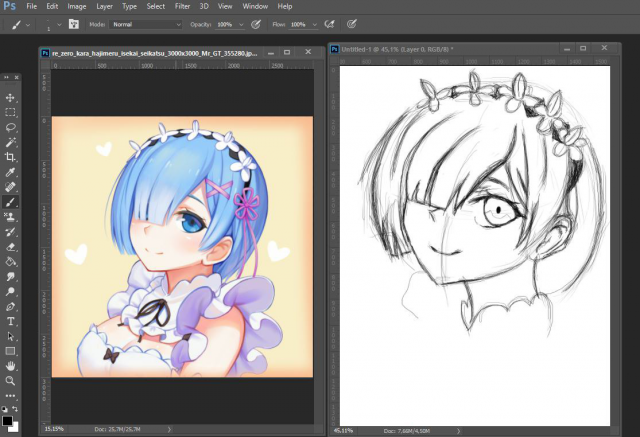This screenshot has width=640, height=437.
Task: Open the Edit menu
Action: [x=52, y=7]
